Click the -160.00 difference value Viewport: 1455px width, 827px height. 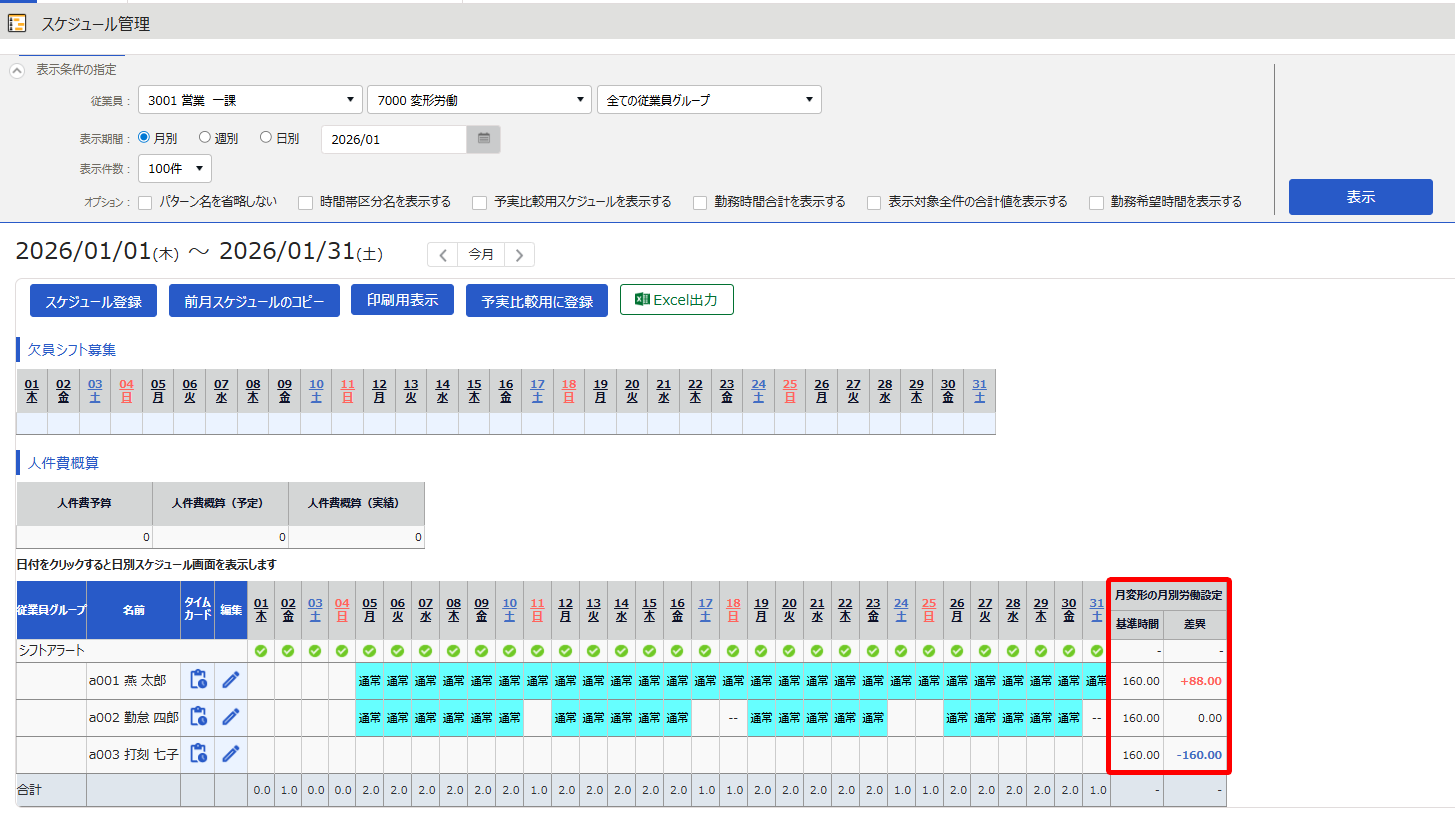click(x=1199, y=755)
